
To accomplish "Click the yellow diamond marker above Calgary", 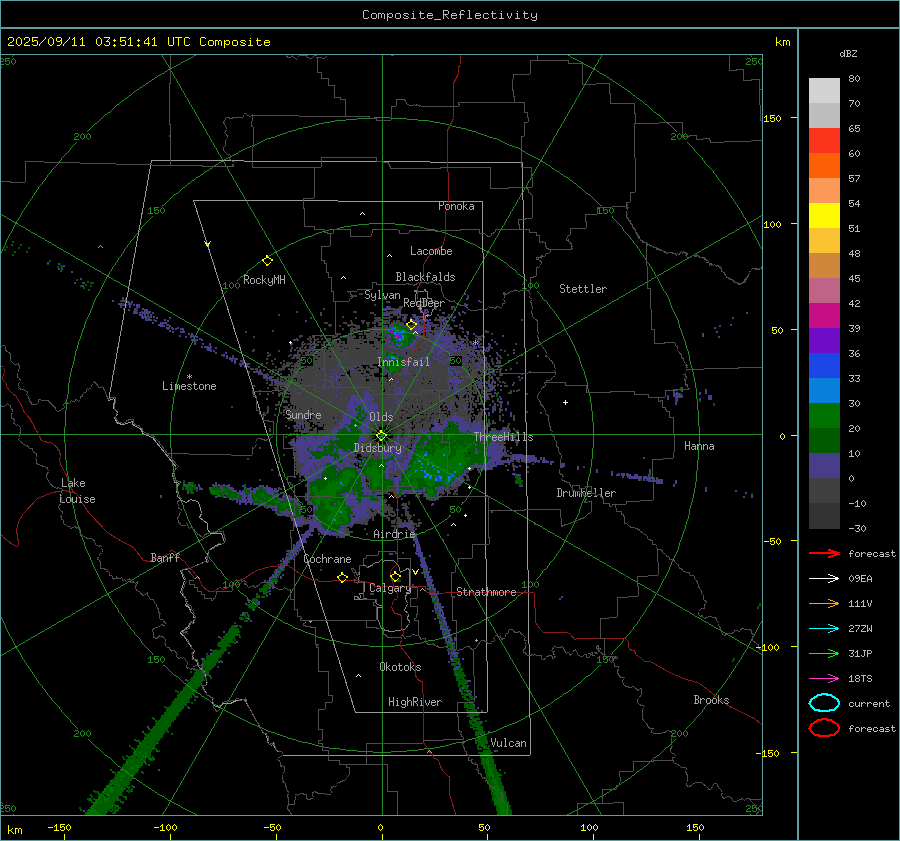I will coord(395,576).
